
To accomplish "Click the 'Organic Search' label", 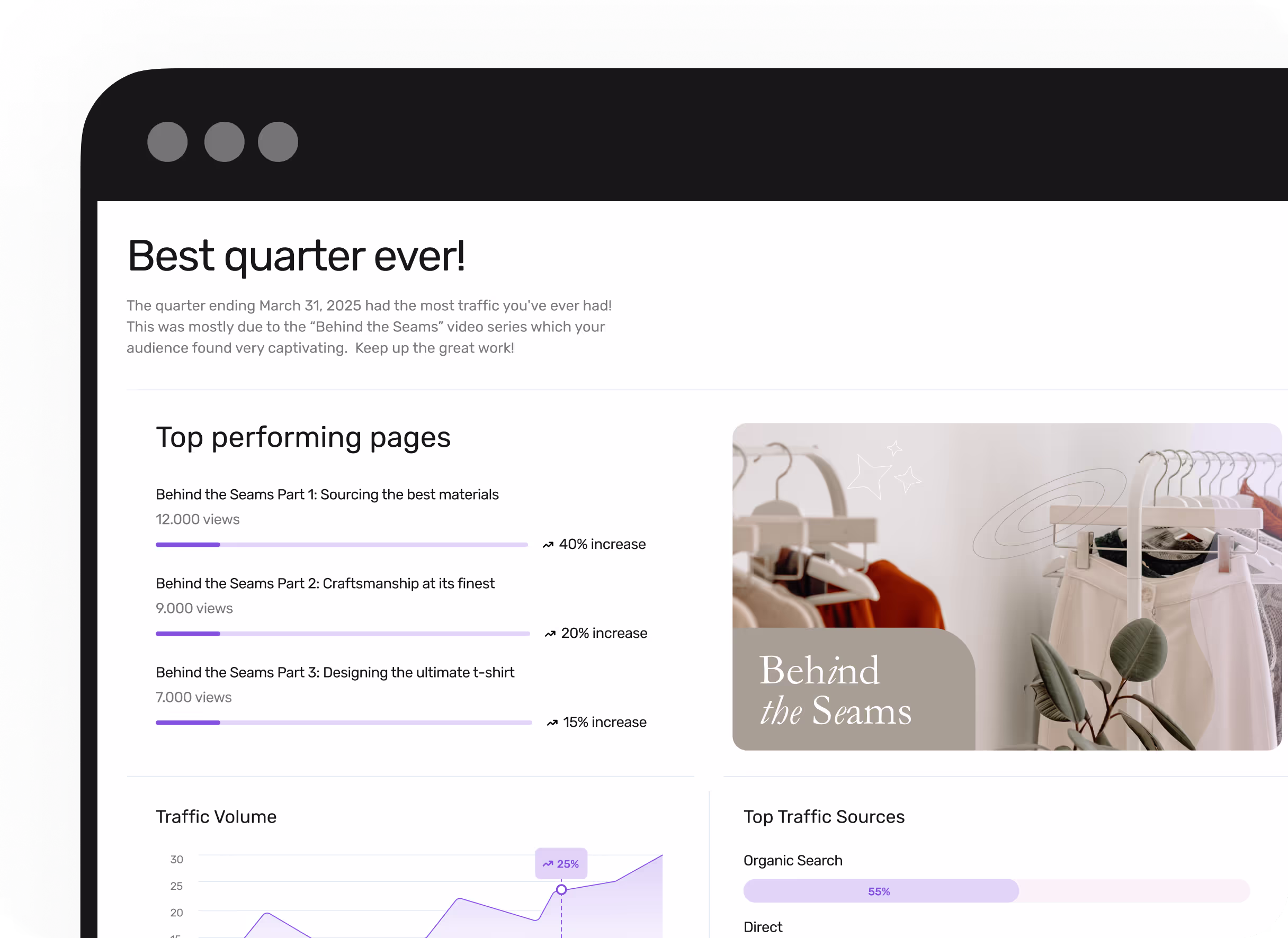I will (793, 861).
